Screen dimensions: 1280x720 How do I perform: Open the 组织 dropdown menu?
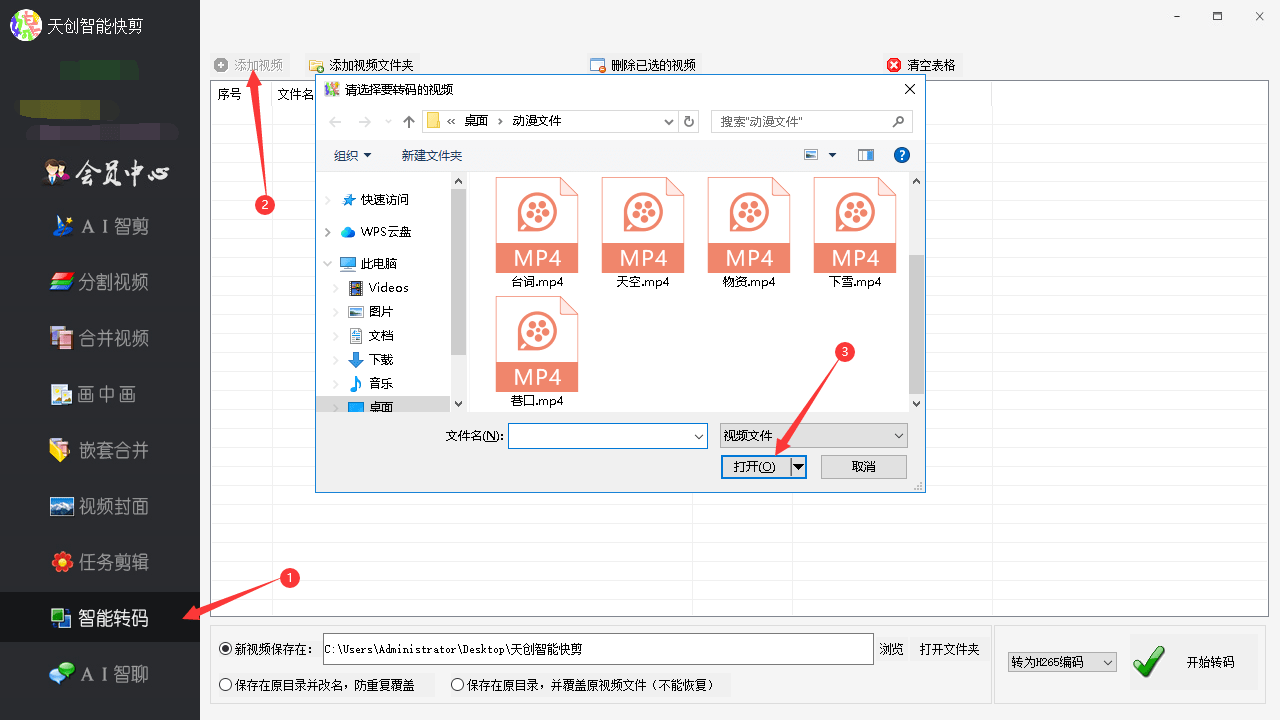(352, 155)
